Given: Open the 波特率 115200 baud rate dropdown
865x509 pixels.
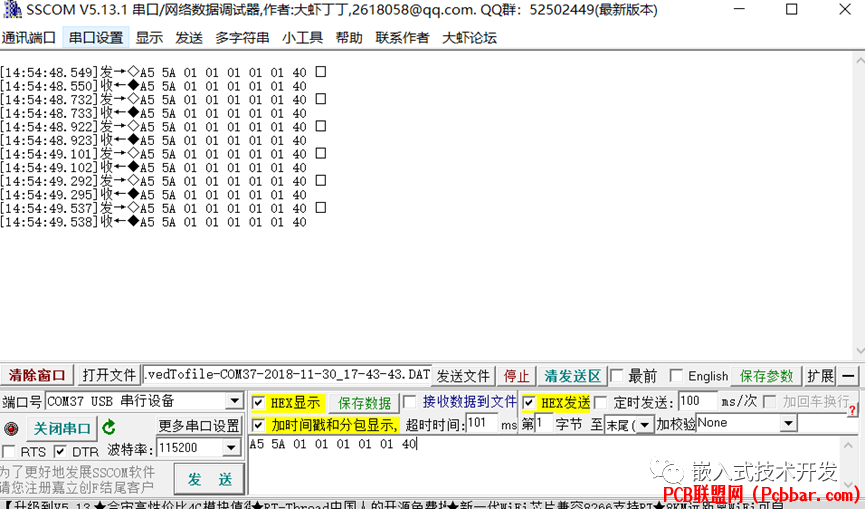Looking at the screenshot, I should tap(232, 448).
